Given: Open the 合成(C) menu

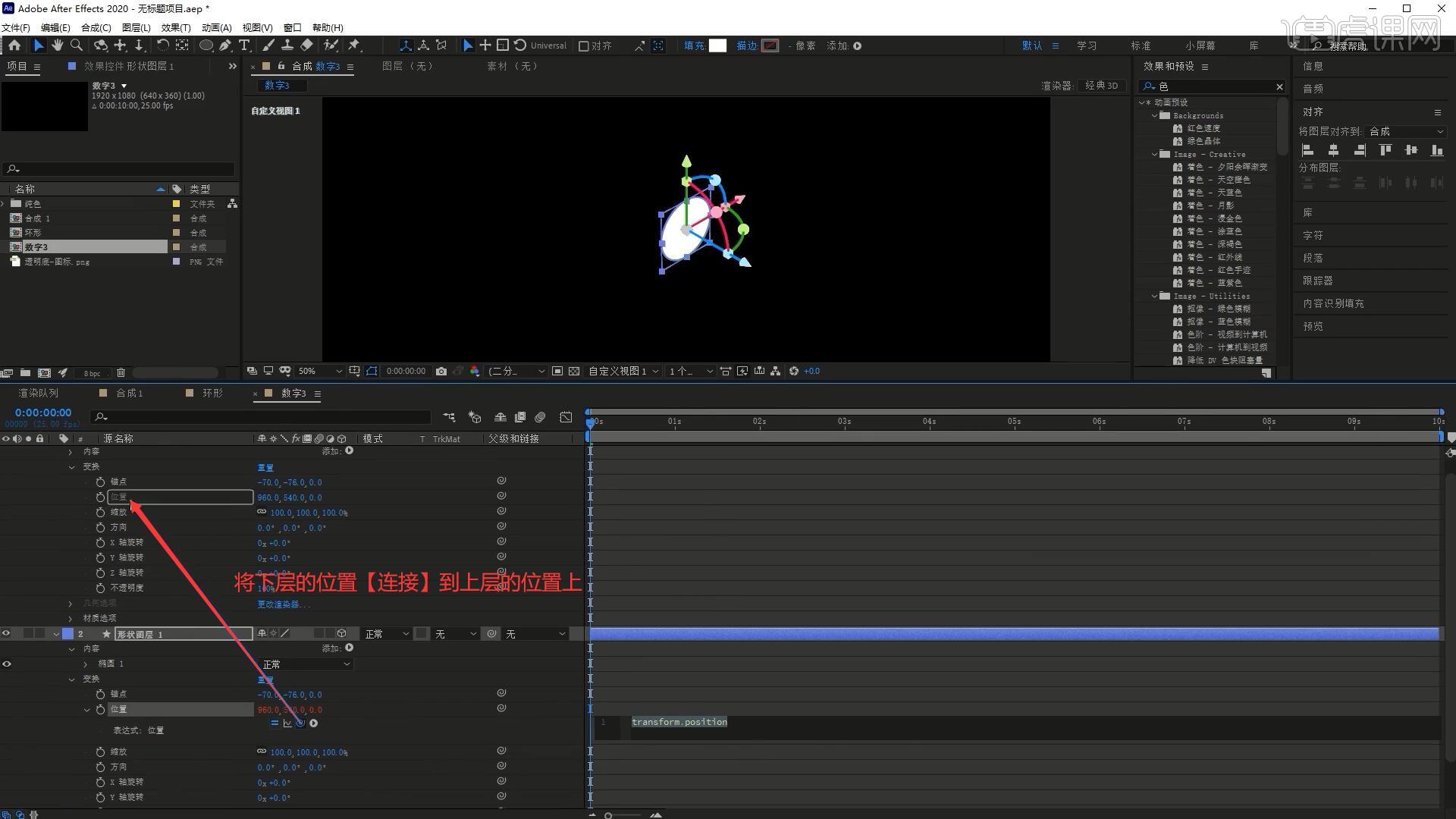Looking at the screenshot, I should click(96, 27).
